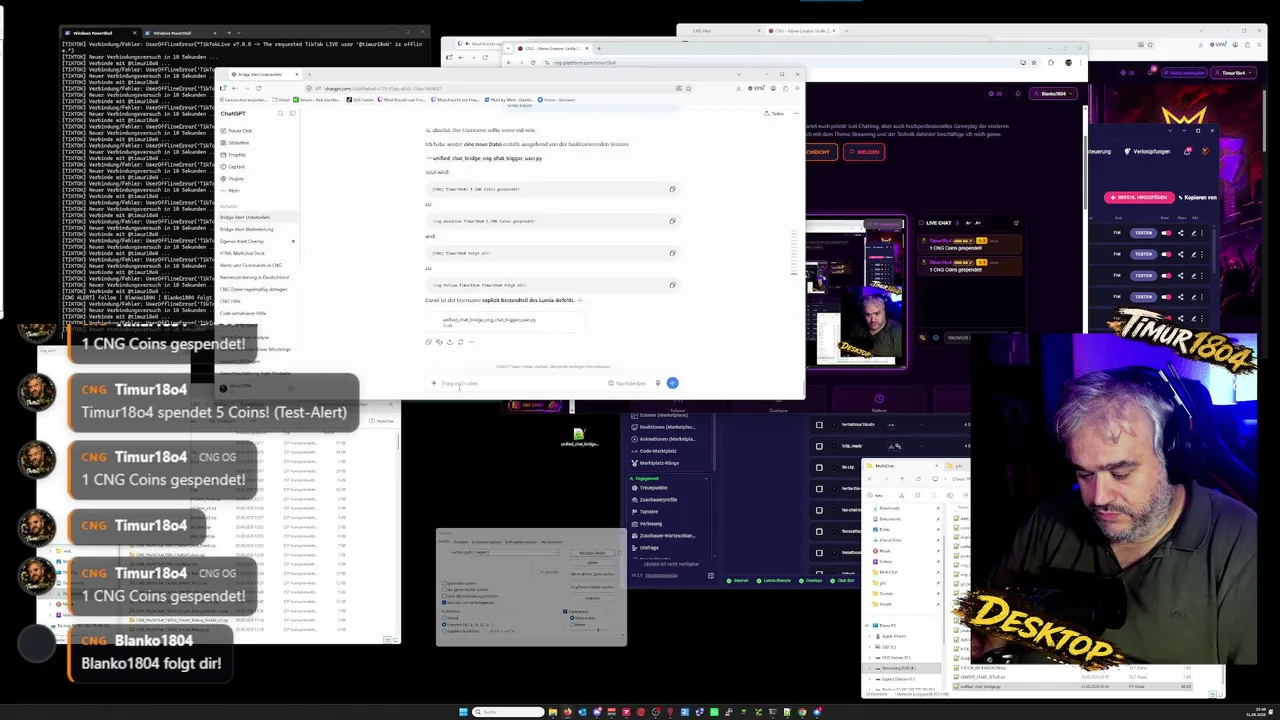Collapse the Dieser PC tree node
Screen dimensions: 1280x720
pos(867,625)
